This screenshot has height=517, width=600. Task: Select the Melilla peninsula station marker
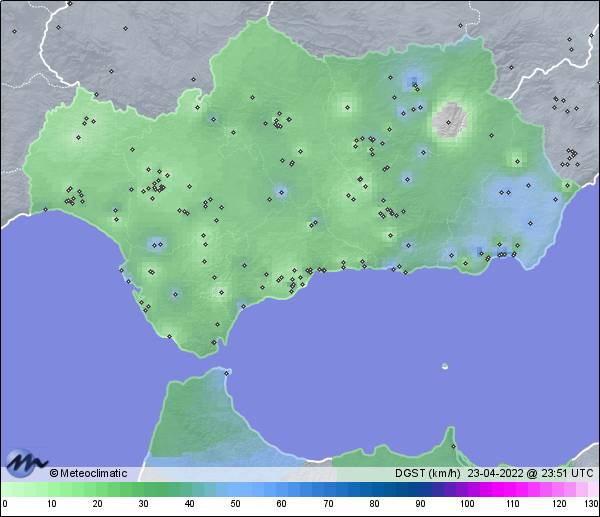453,446
